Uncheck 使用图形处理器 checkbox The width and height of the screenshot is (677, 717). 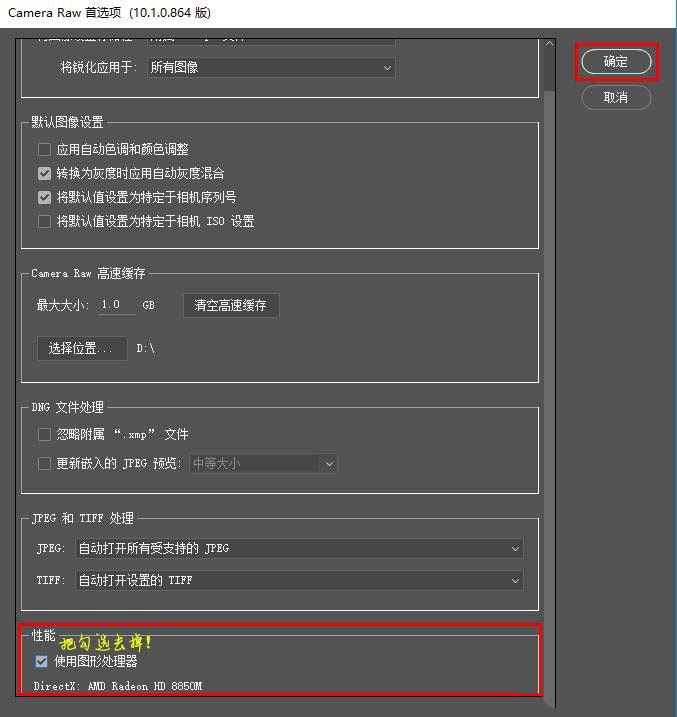pyautogui.click(x=41, y=661)
